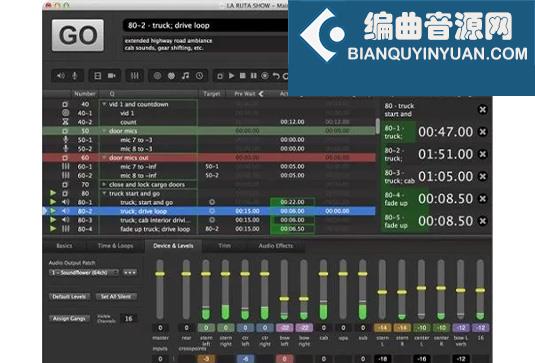Switch to the Time & Loops tab
Image resolution: width=535 pixels, height=363 pixels.
[115, 246]
